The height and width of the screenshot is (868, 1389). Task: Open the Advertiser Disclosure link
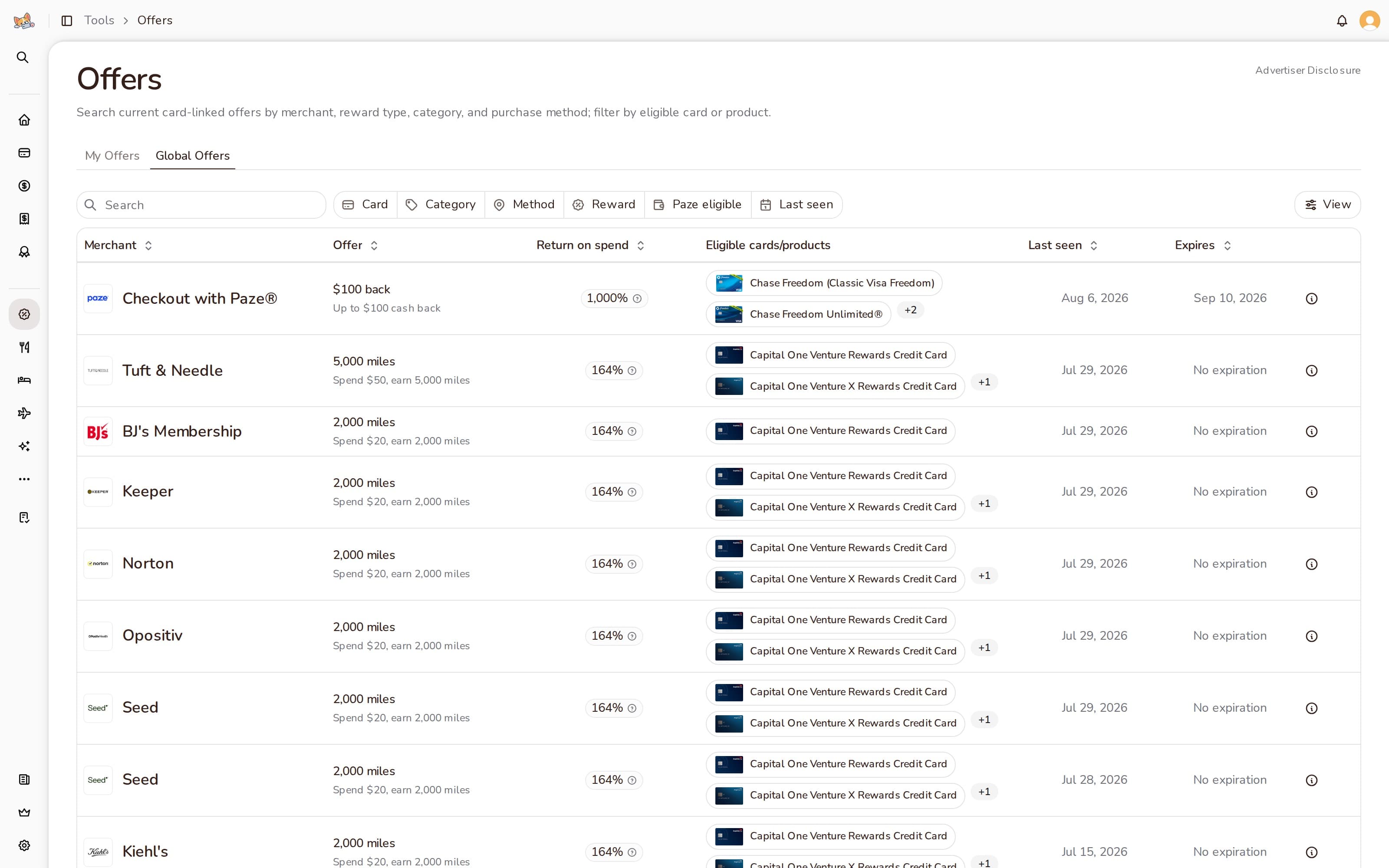1307,71
